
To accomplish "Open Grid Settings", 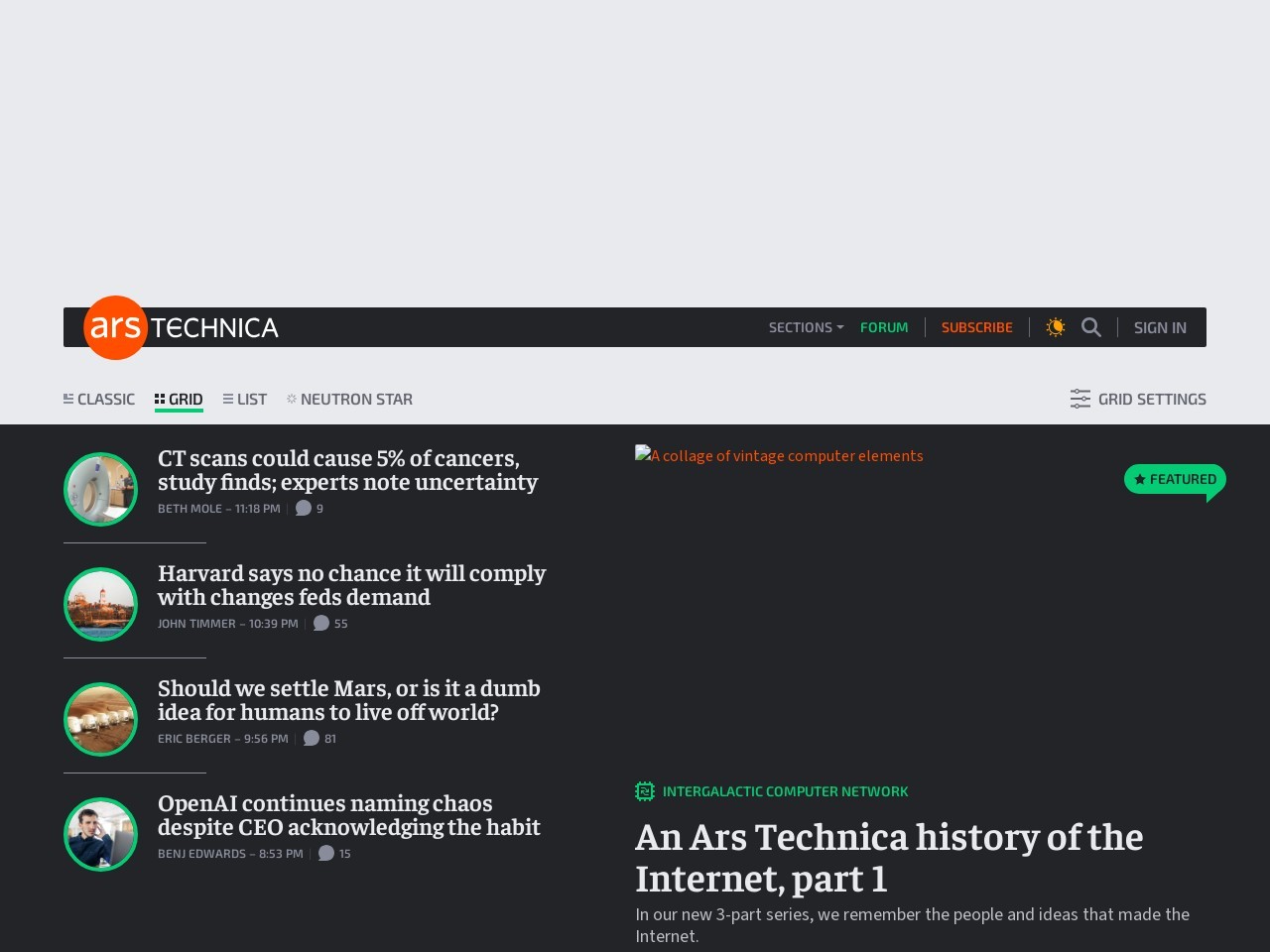I will coord(1138,399).
